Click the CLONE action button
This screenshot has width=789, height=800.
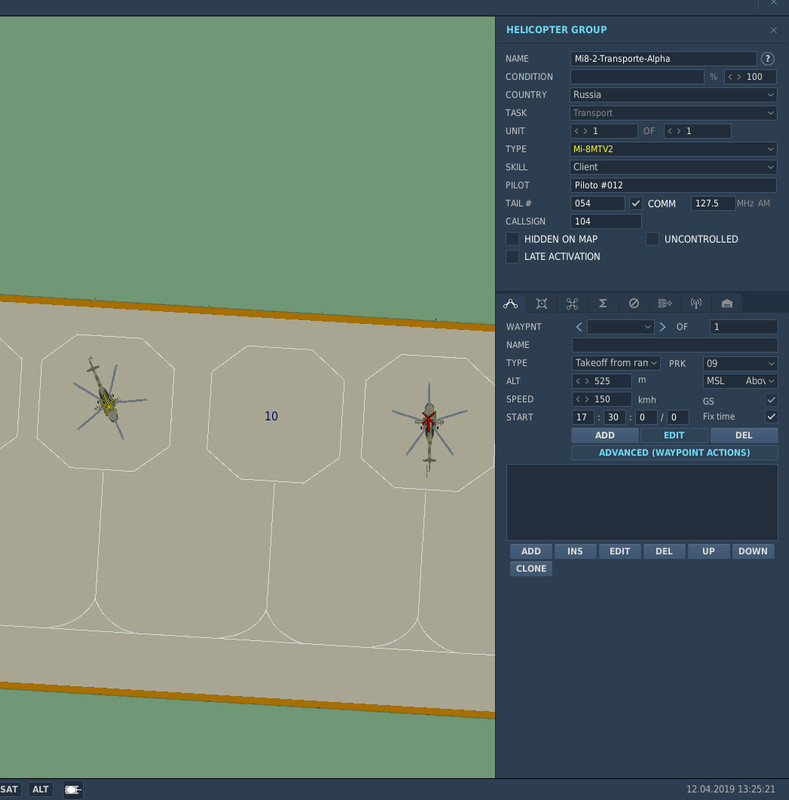(x=531, y=569)
